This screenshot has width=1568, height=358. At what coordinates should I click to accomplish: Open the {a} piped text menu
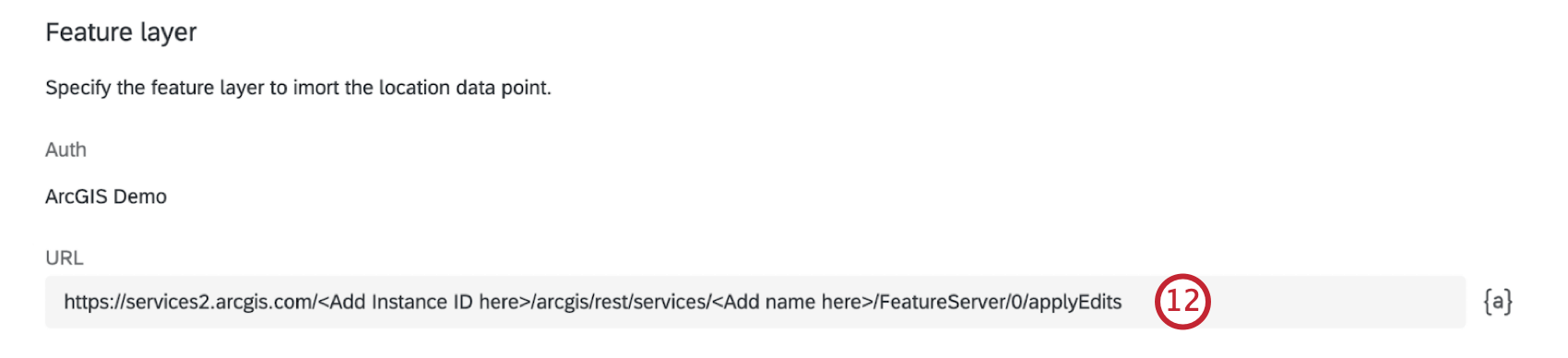click(x=1498, y=302)
